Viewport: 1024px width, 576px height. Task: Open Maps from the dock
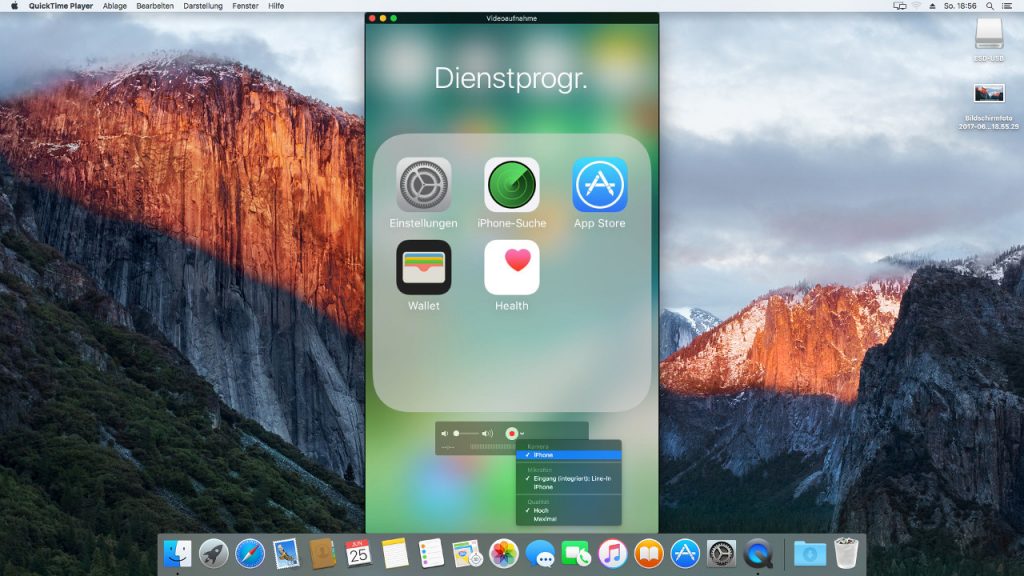(x=467, y=554)
